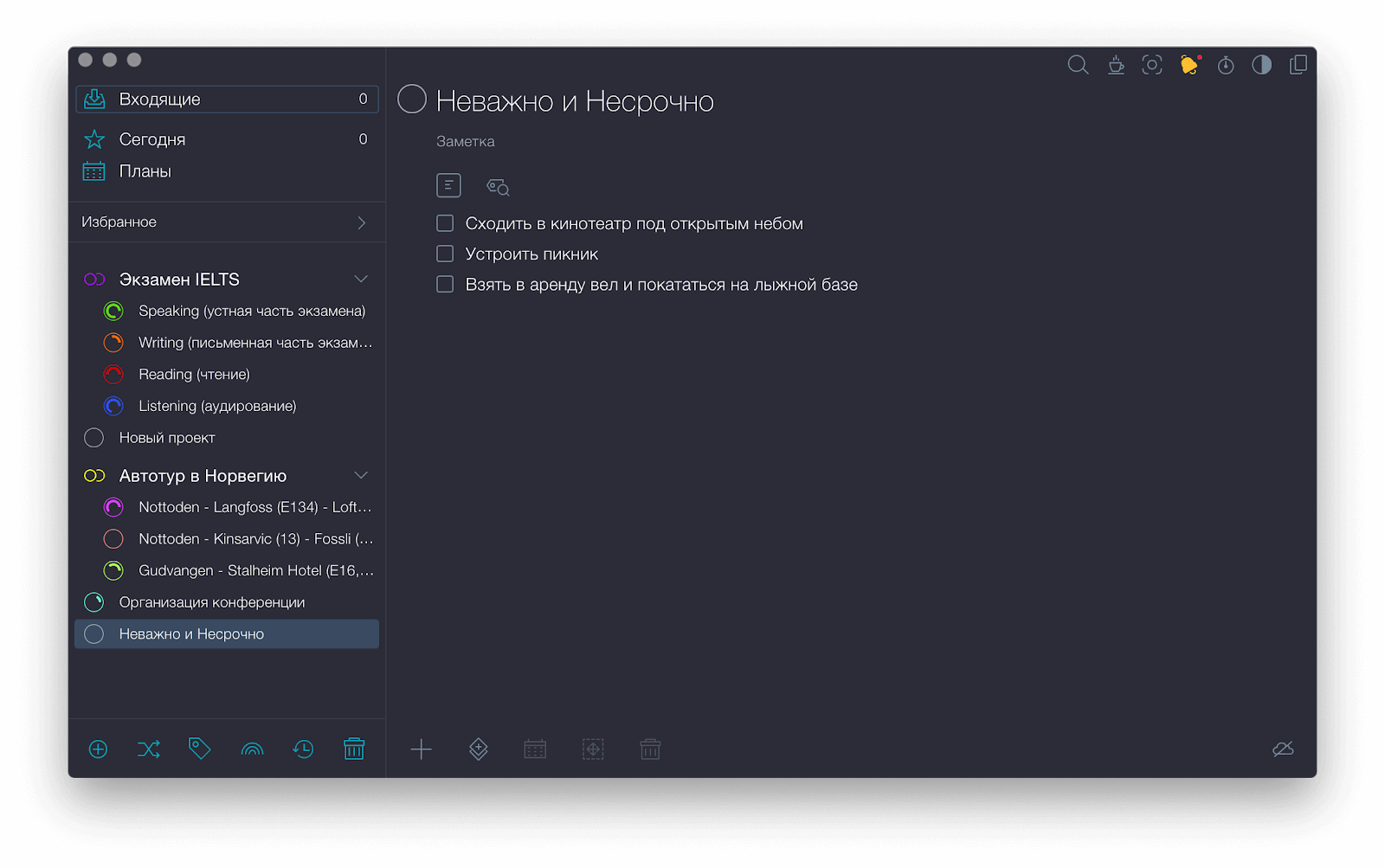The width and height of the screenshot is (1385, 868).
Task: Toggle the 'Новый проект' completion circle
Action: [x=94, y=438]
